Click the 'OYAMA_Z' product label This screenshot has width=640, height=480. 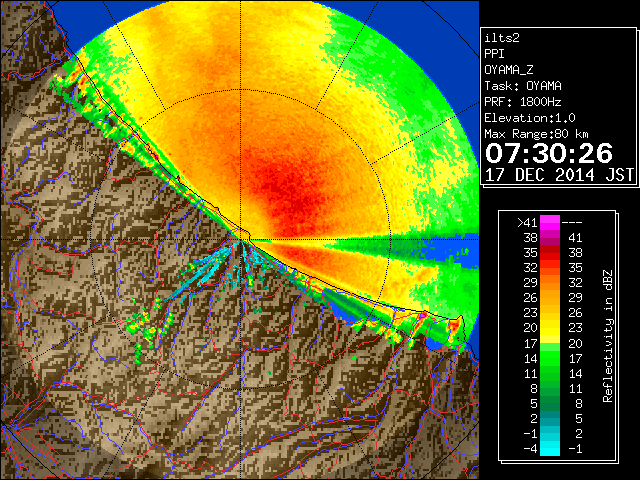[509, 70]
